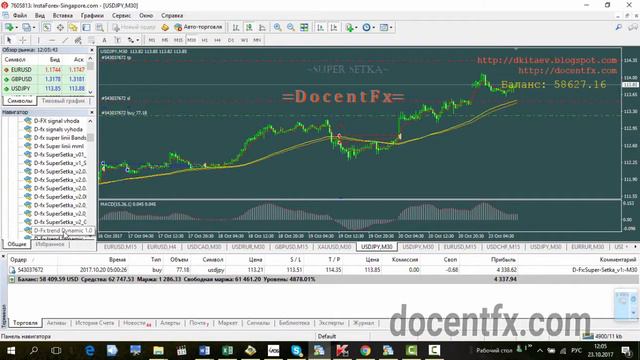
Task: Open the Вставка menu
Action: [x=63, y=16]
